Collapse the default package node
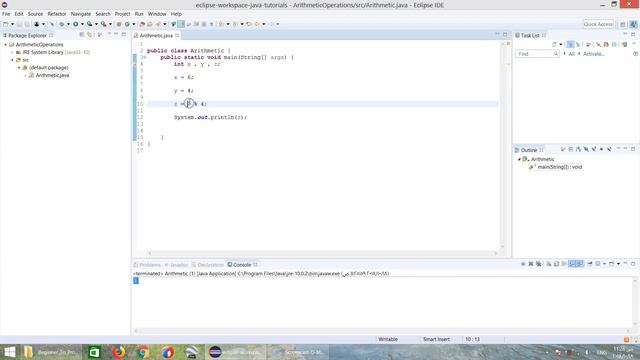This screenshot has width=640, height=360. click(19, 68)
